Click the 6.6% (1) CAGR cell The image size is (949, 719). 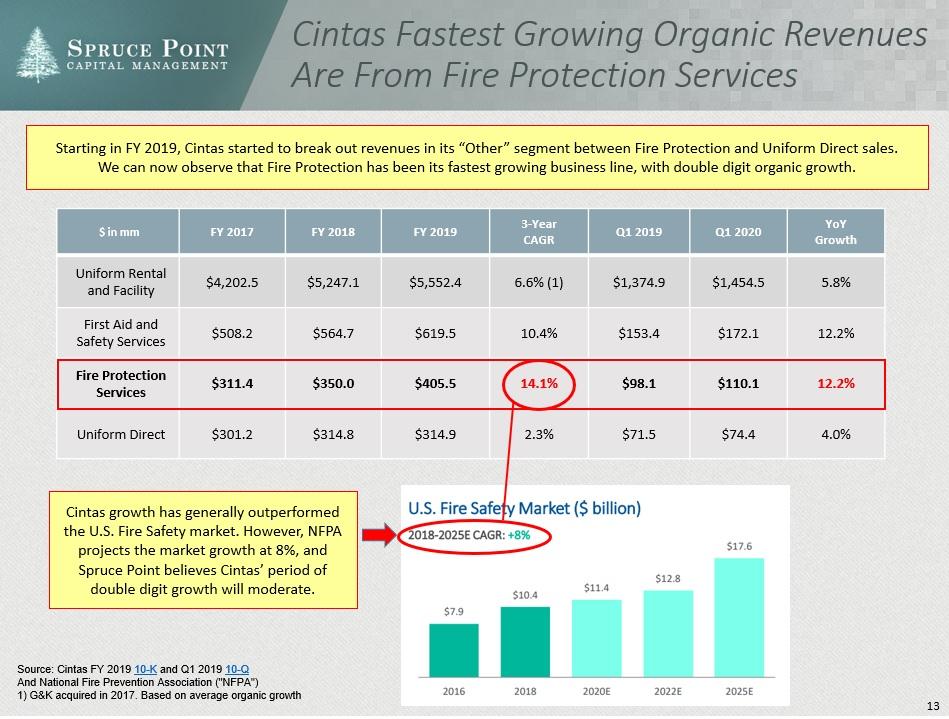(x=539, y=283)
